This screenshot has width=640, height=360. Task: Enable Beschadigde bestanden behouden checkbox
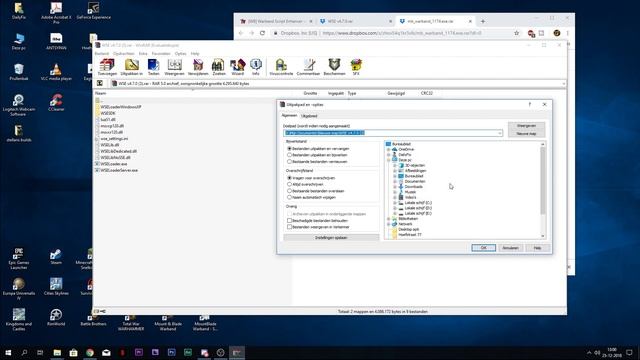tap(289, 220)
